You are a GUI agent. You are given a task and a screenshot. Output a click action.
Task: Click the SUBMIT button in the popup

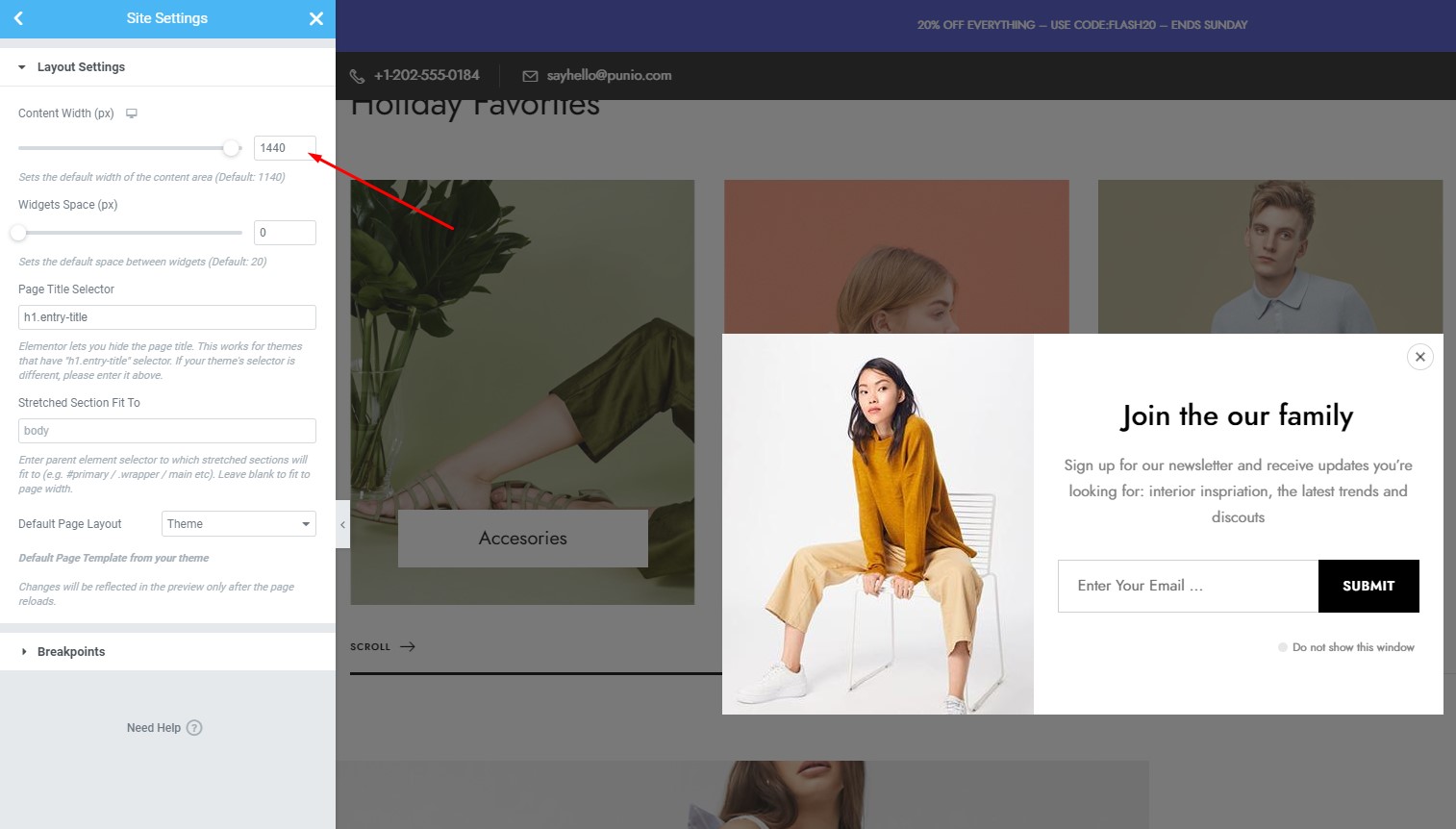tap(1368, 586)
